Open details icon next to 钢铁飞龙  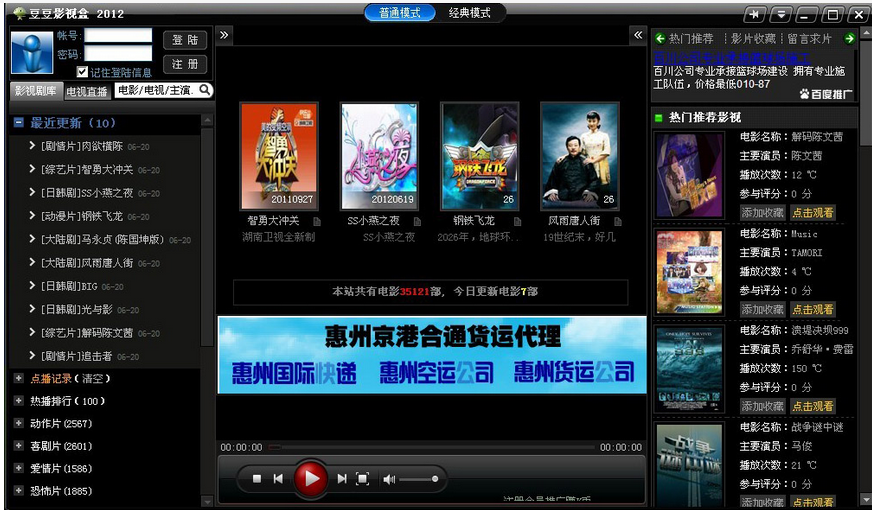518,221
